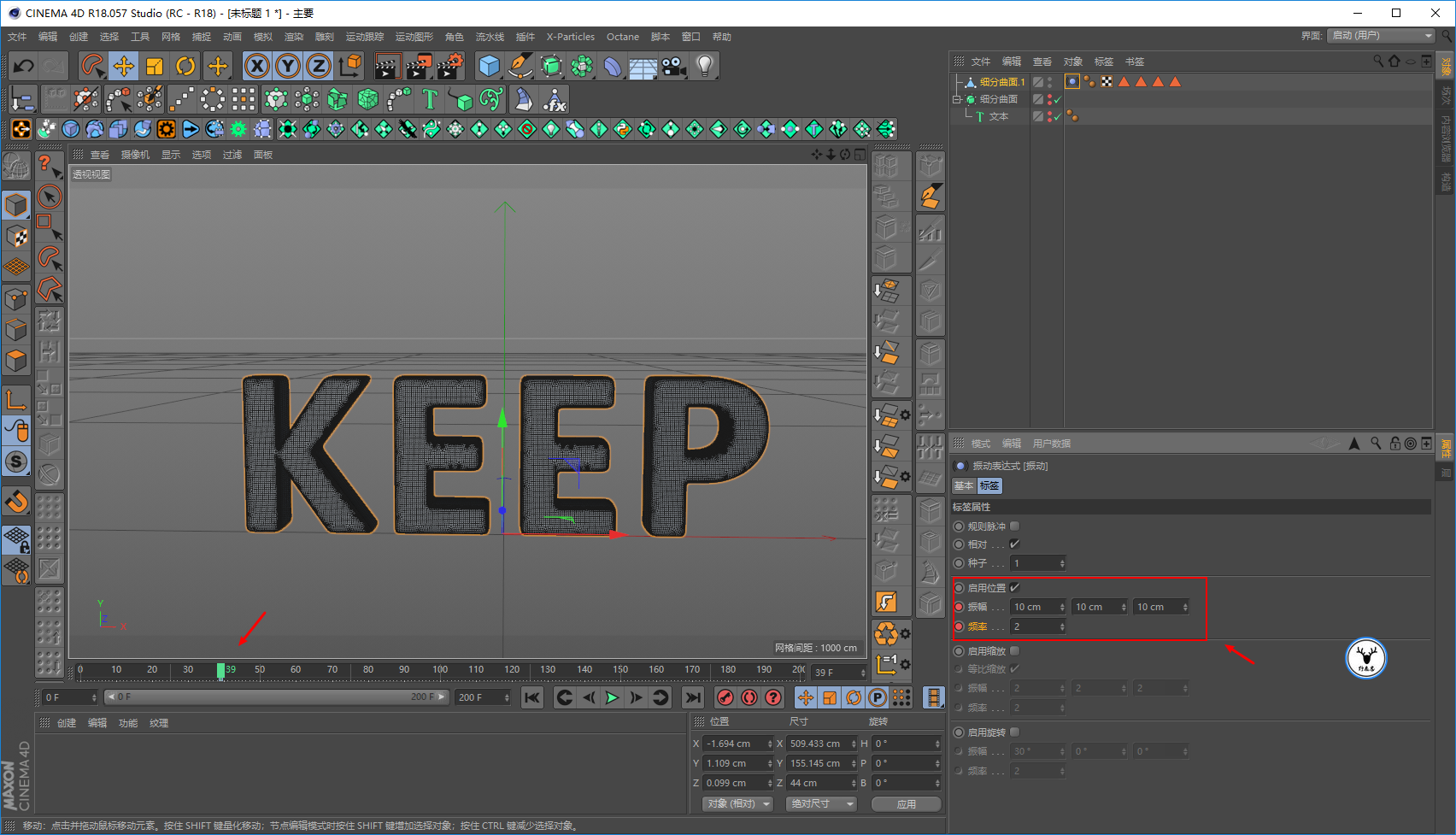Enable the 启用旋转 checkbox
This screenshot has width=1456, height=835.
[1015, 732]
